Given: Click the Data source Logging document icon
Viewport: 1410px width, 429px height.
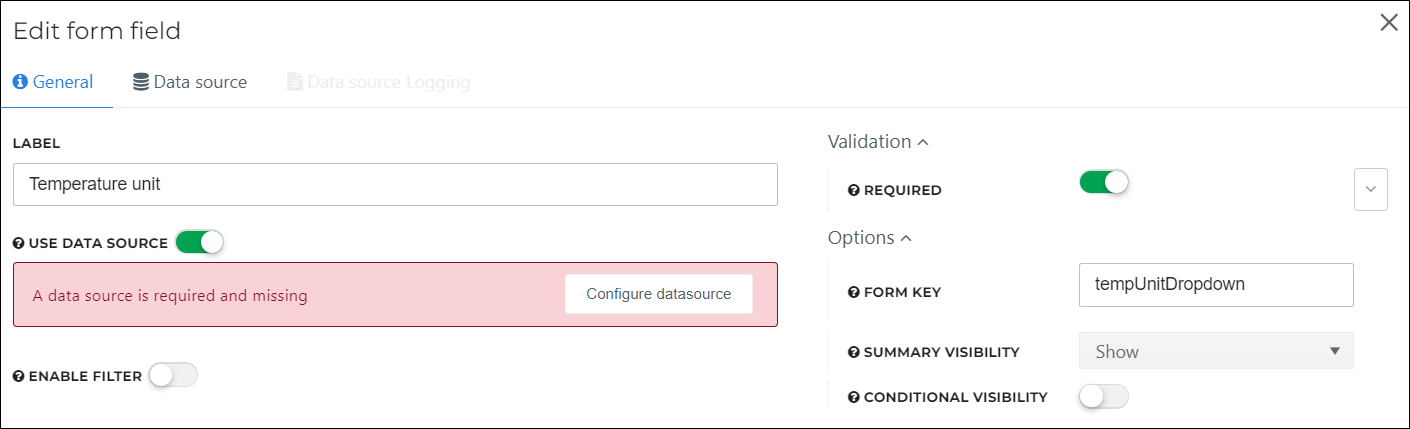Looking at the screenshot, I should coord(295,82).
